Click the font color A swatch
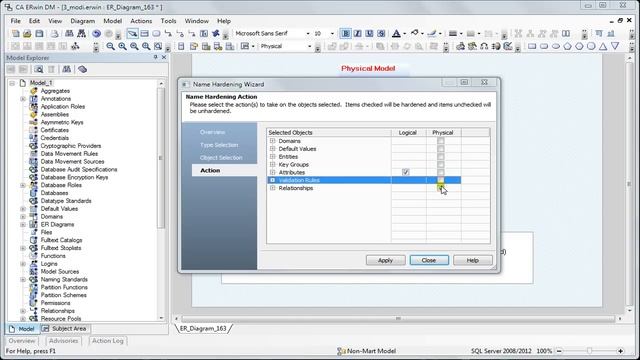Viewport: 640px width, 360px height. coord(396,33)
